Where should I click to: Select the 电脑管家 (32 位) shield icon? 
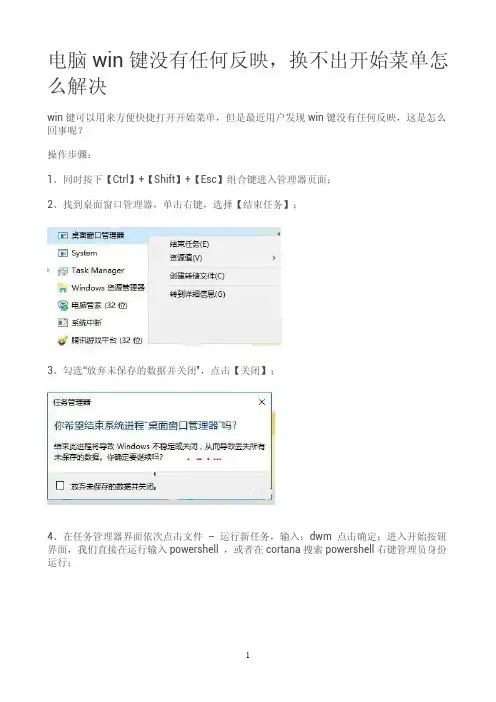click(63, 305)
